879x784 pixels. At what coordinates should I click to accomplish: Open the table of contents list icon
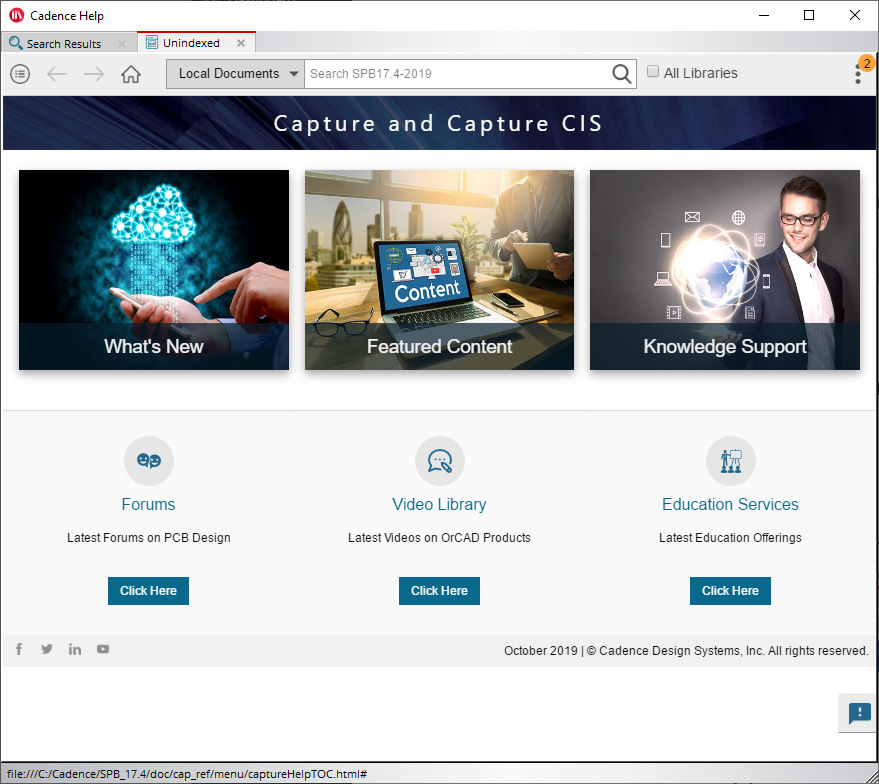tap(20, 74)
